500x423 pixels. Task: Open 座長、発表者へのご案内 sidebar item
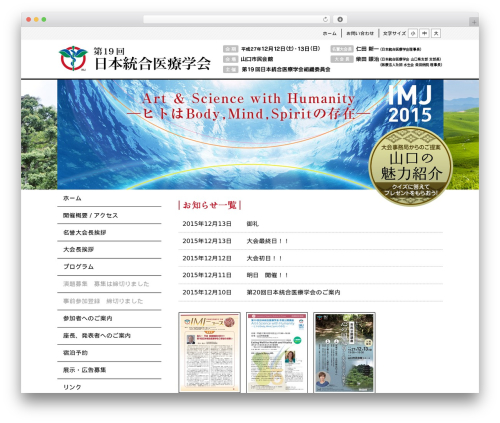click(109, 335)
